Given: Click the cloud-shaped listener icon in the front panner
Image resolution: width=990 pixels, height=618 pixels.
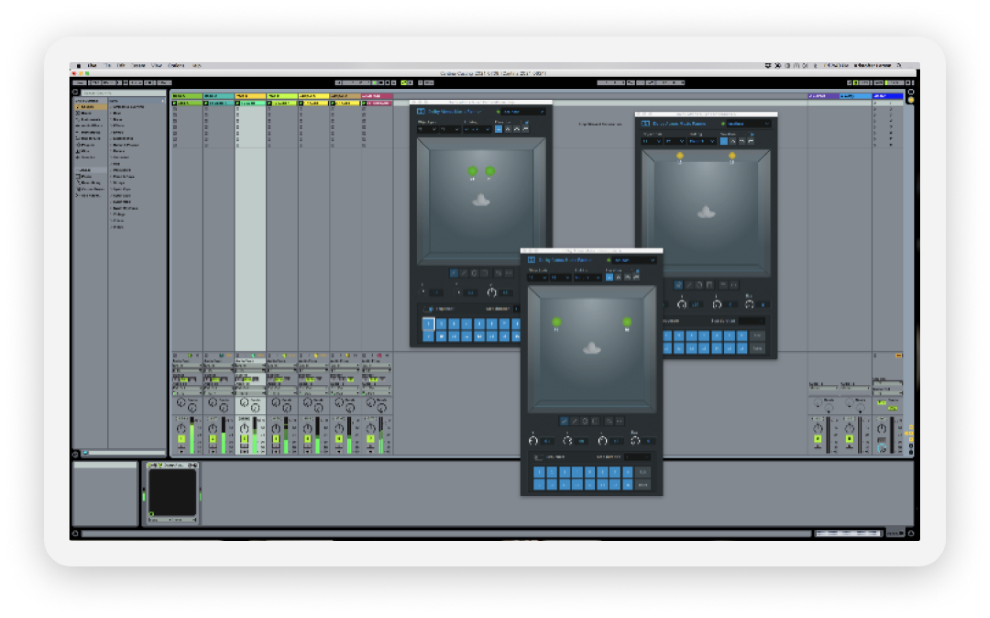Looking at the screenshot, I should pyautogui.click(x=591, y=348).
